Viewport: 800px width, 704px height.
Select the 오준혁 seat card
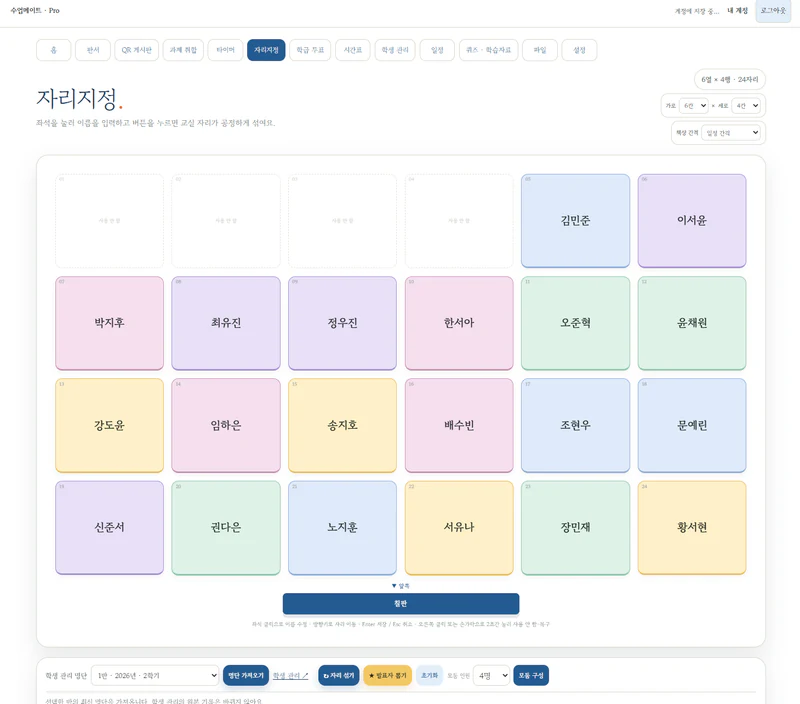(576, 323)
